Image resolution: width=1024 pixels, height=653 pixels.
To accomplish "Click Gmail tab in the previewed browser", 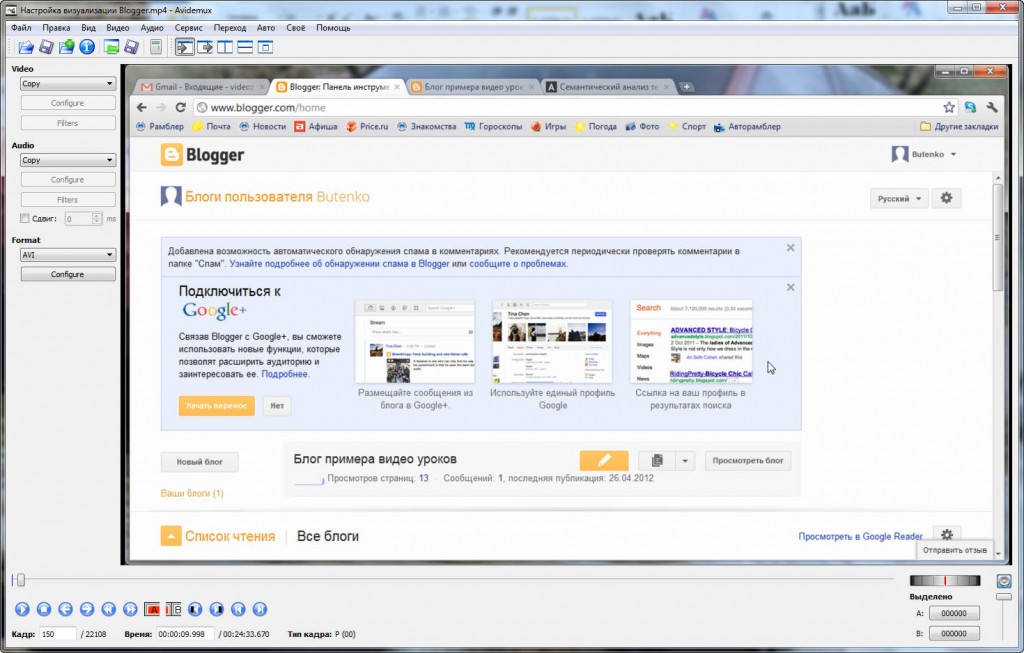I will 202,87.
